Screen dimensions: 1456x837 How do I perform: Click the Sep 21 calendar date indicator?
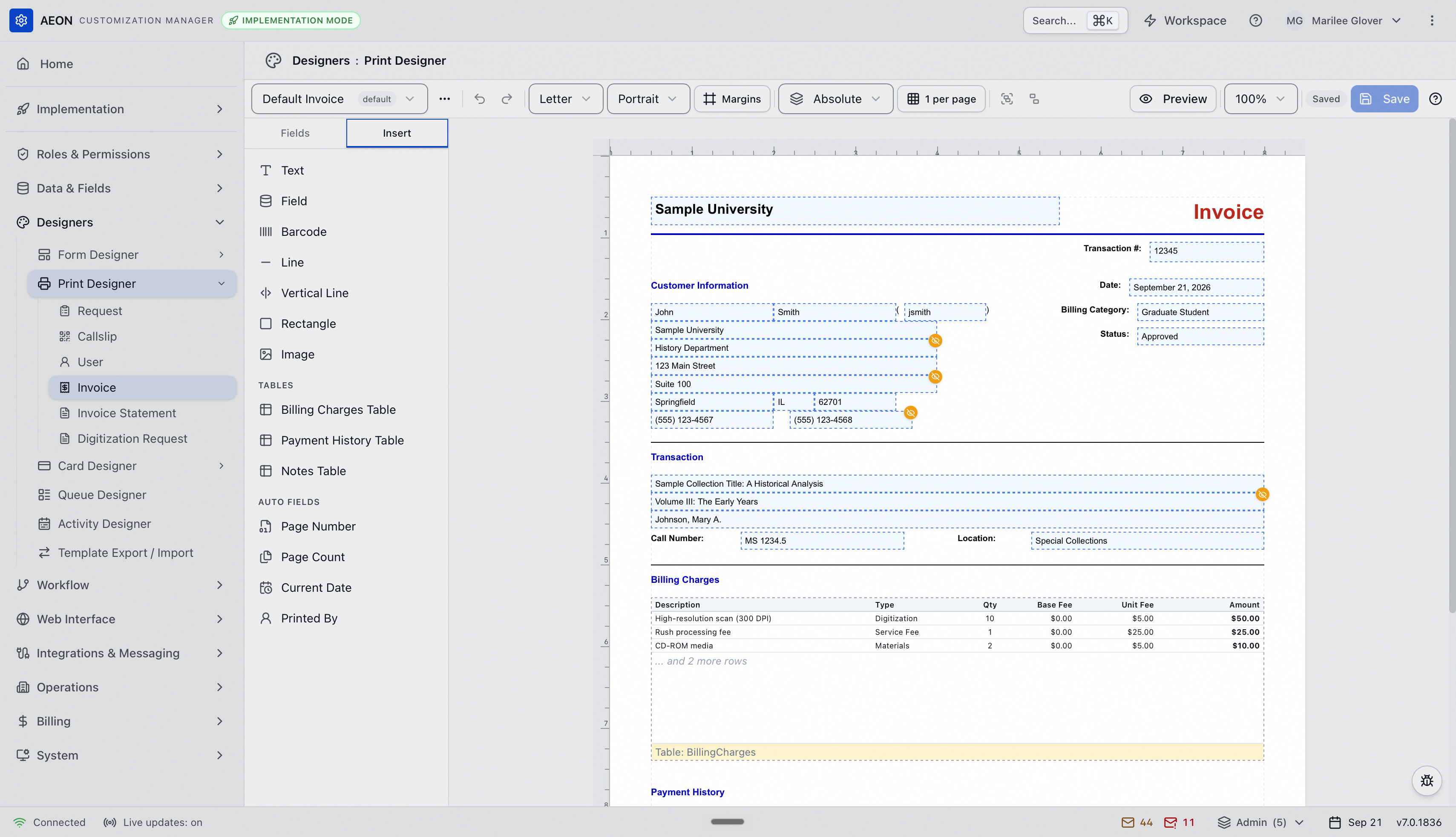[x=1355, y=822]
